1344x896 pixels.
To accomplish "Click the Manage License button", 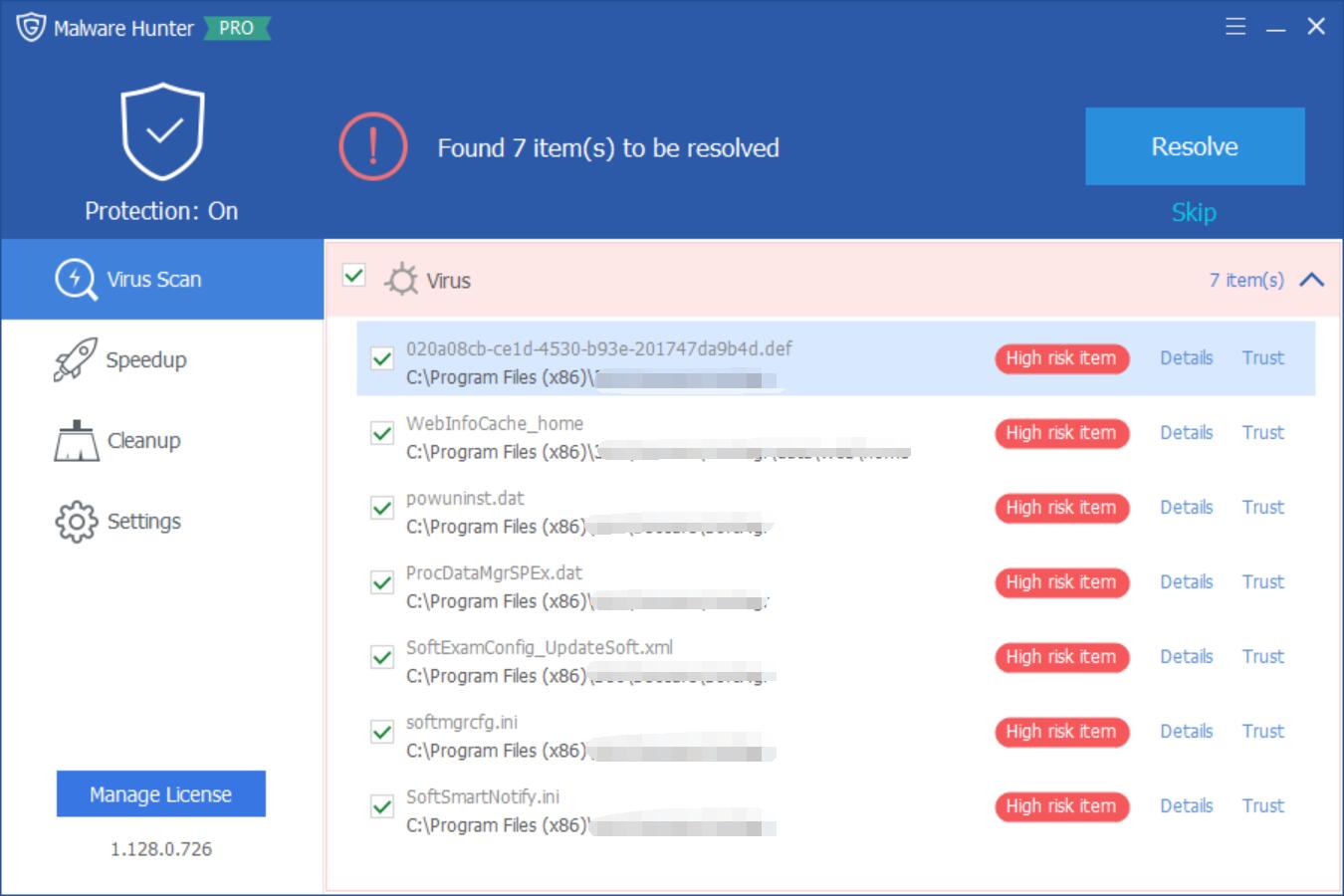I will (x=160, y=793).
